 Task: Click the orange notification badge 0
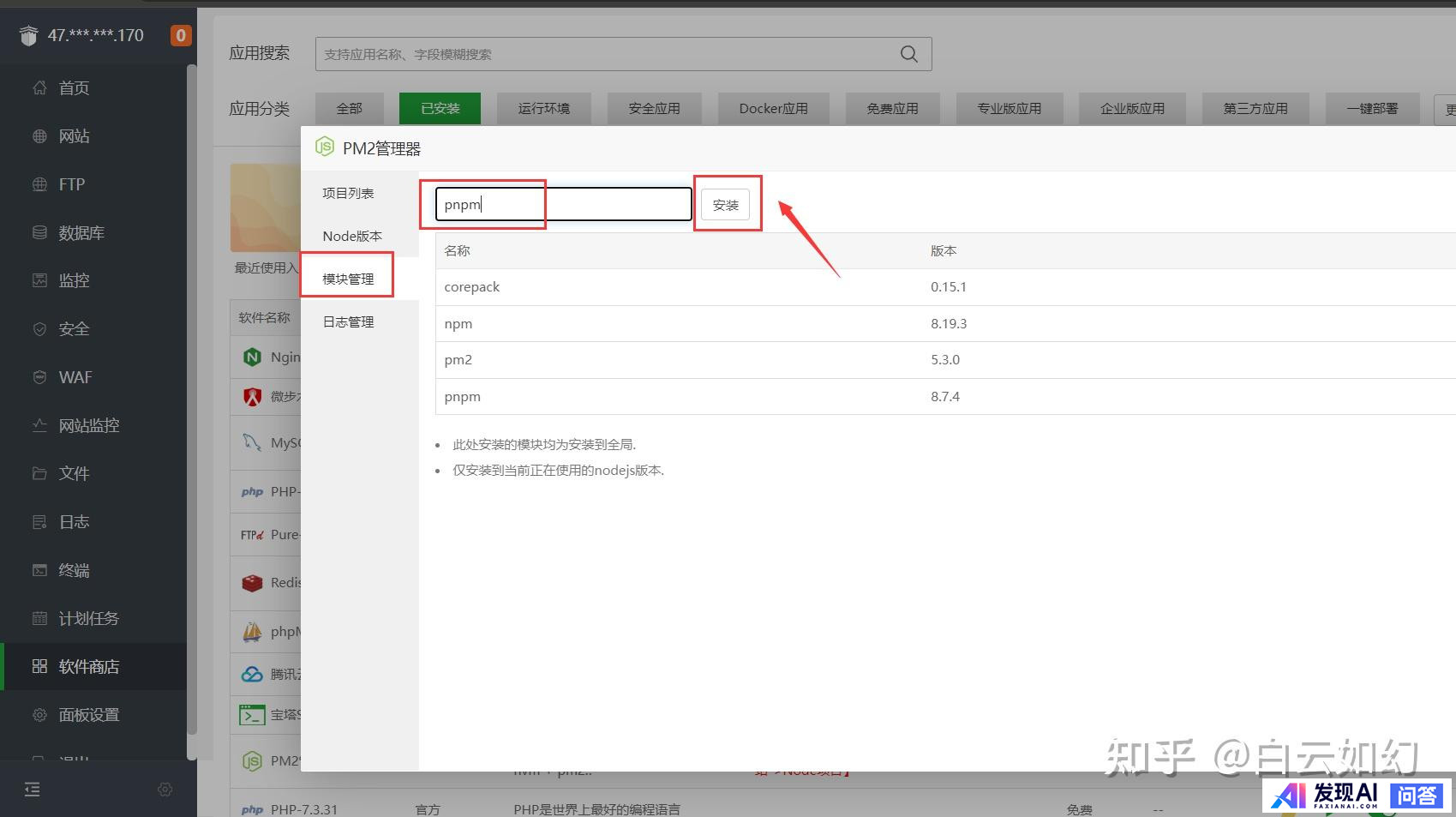(181, 35)
